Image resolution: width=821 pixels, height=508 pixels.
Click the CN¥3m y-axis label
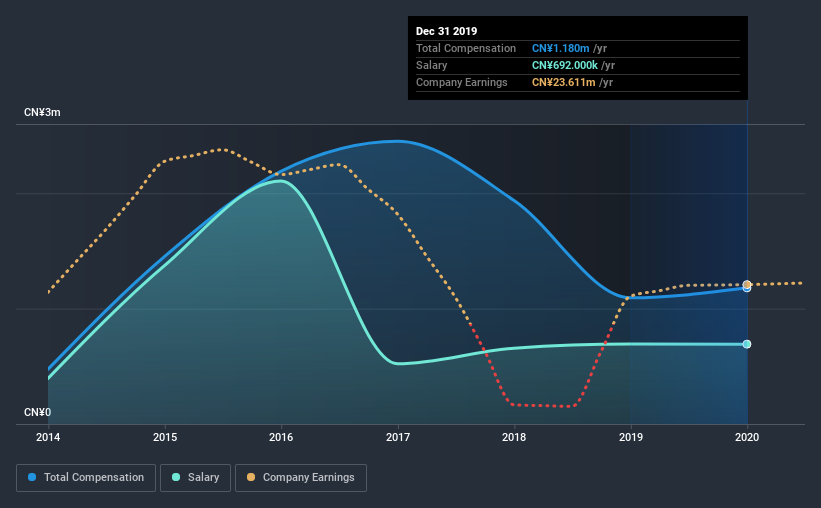pyautogui.click(x=42, y=113)
